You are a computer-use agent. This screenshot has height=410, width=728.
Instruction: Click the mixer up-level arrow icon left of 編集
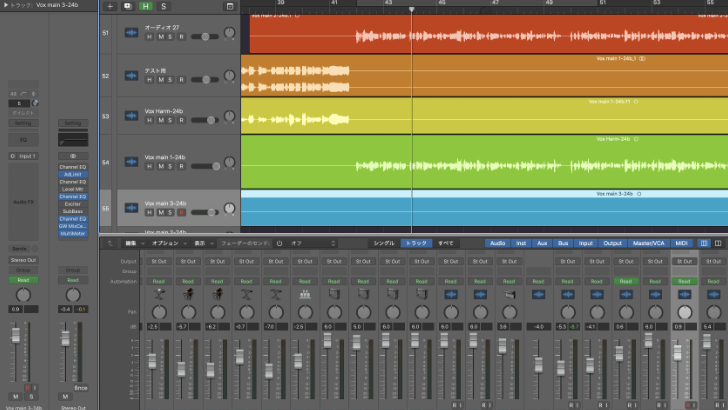[110, 243]
